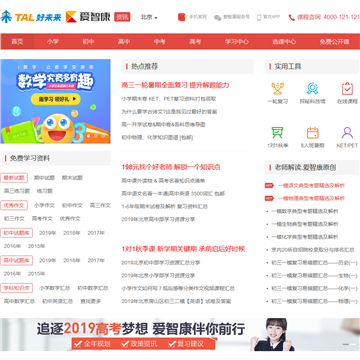Image resolution: width=360 pixels, height=360 pixels.
Task: Go to the 小学 navigation tab
Action: point(53,42)
